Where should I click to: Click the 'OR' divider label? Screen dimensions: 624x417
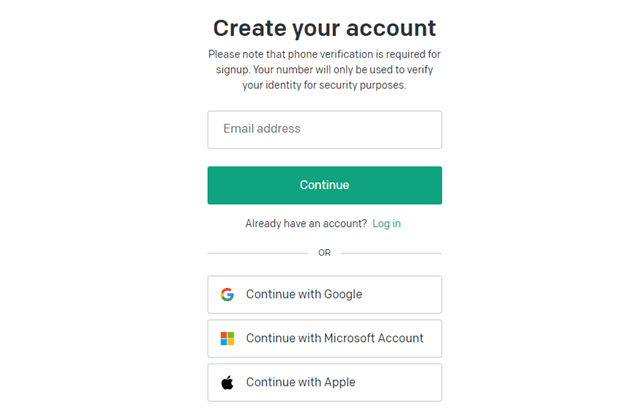[x=324, y=253]
